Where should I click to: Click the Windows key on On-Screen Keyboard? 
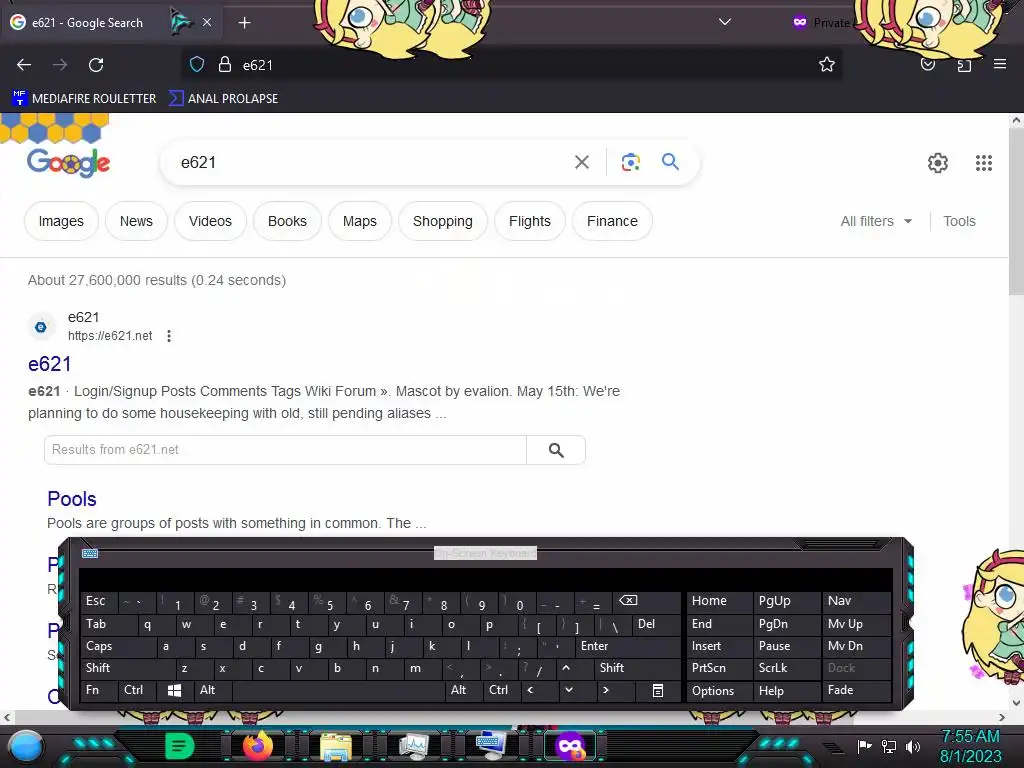click(x=174, y=690)
